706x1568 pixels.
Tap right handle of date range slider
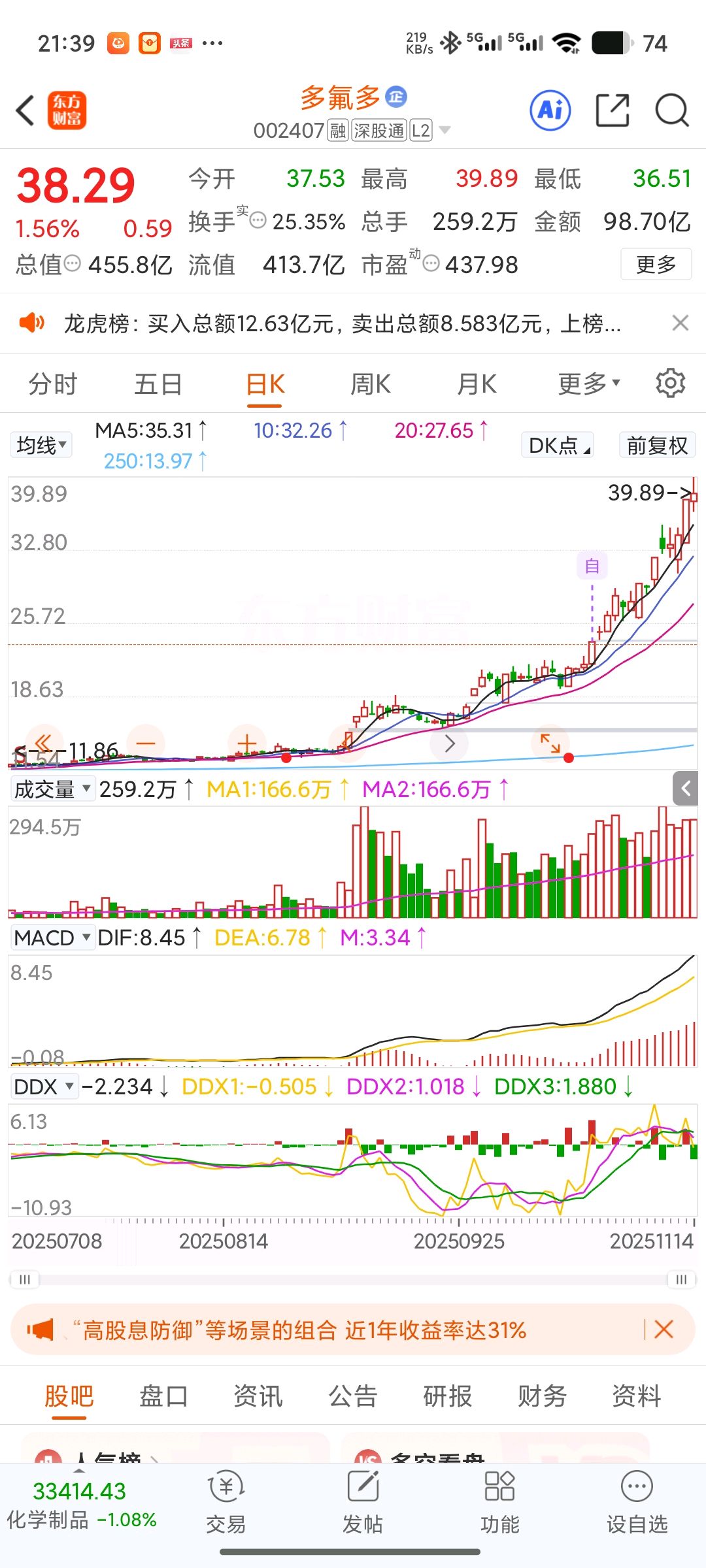click(681, 1279)
